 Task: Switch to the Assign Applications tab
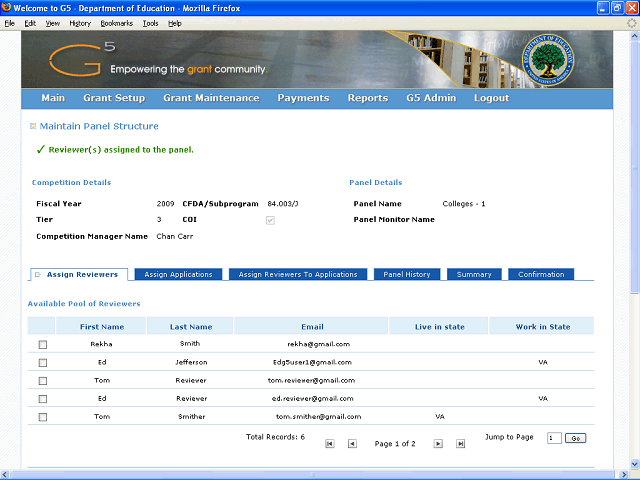point(178,274)
